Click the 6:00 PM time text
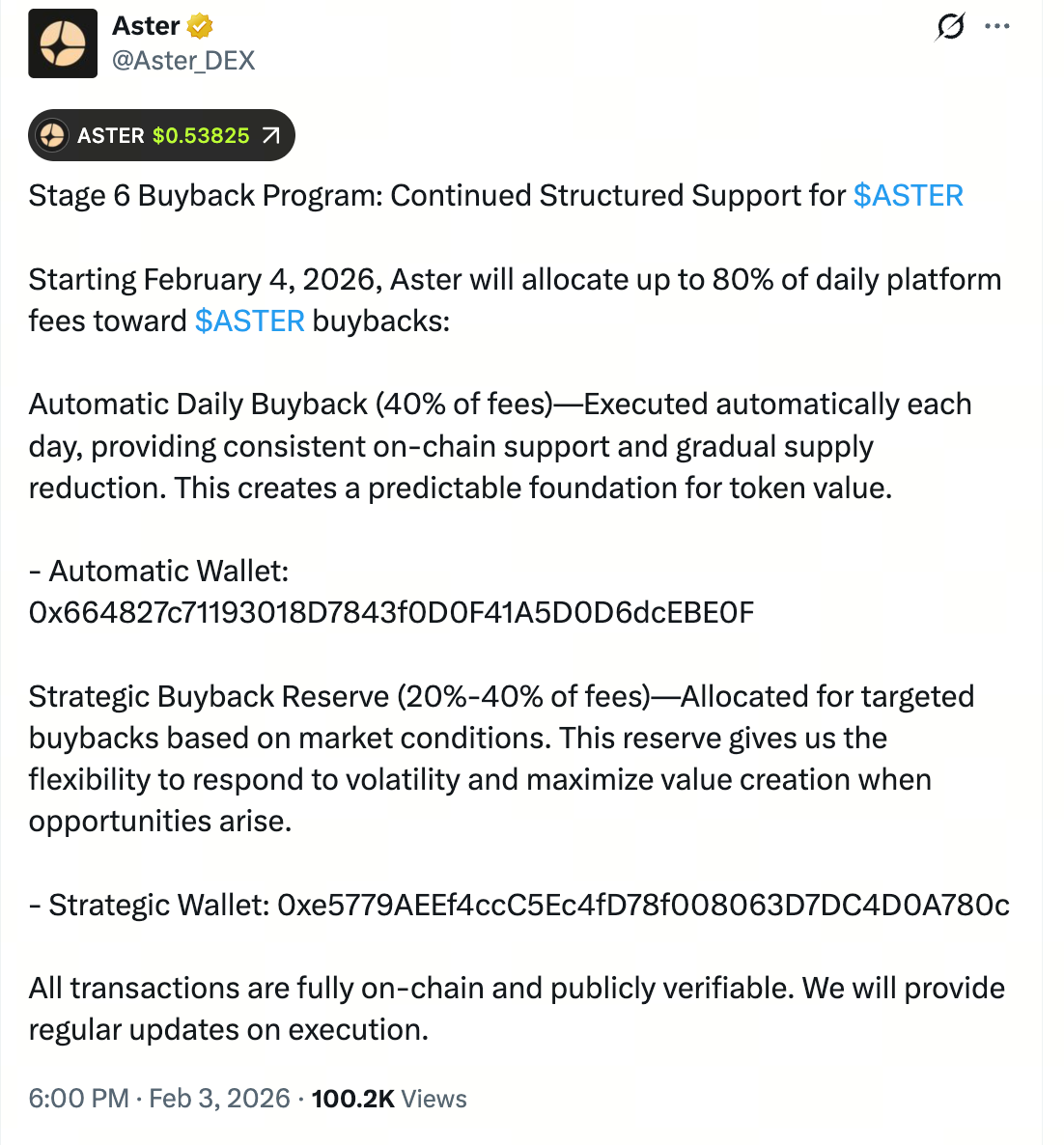The image size is (1064, 1145). click(x=77, y=1098)
